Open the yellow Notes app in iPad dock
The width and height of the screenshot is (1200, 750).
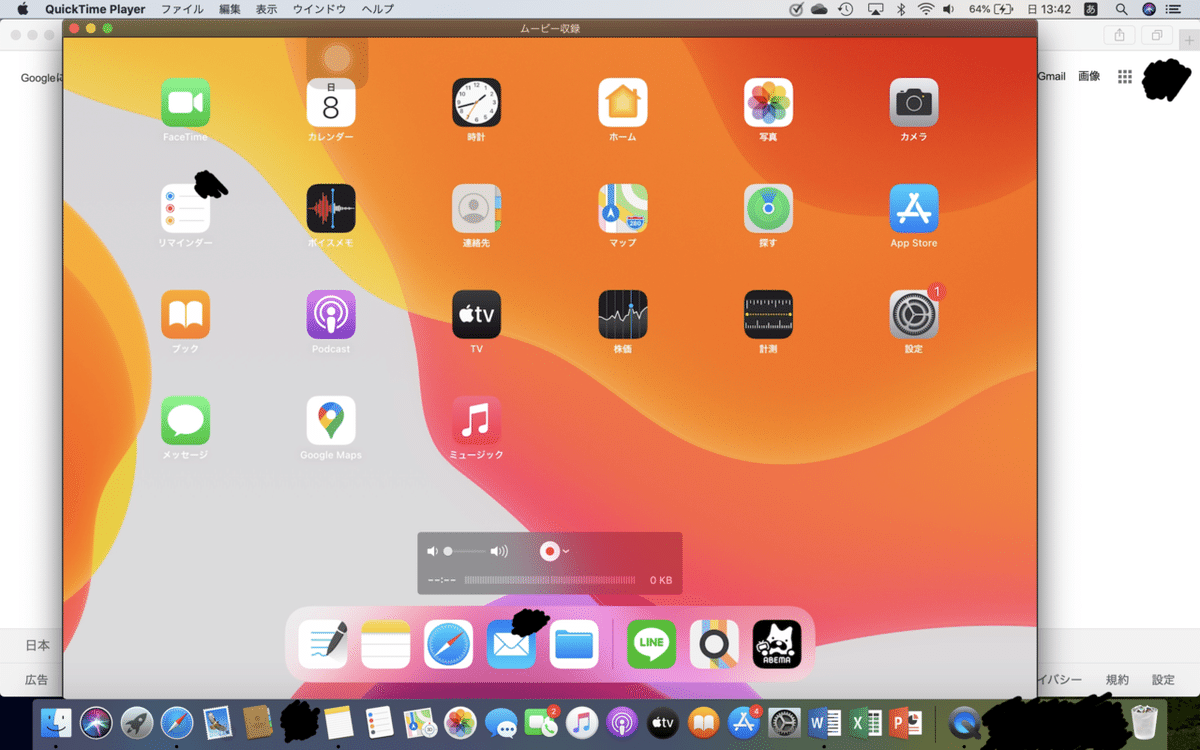[x=386, y=644]
